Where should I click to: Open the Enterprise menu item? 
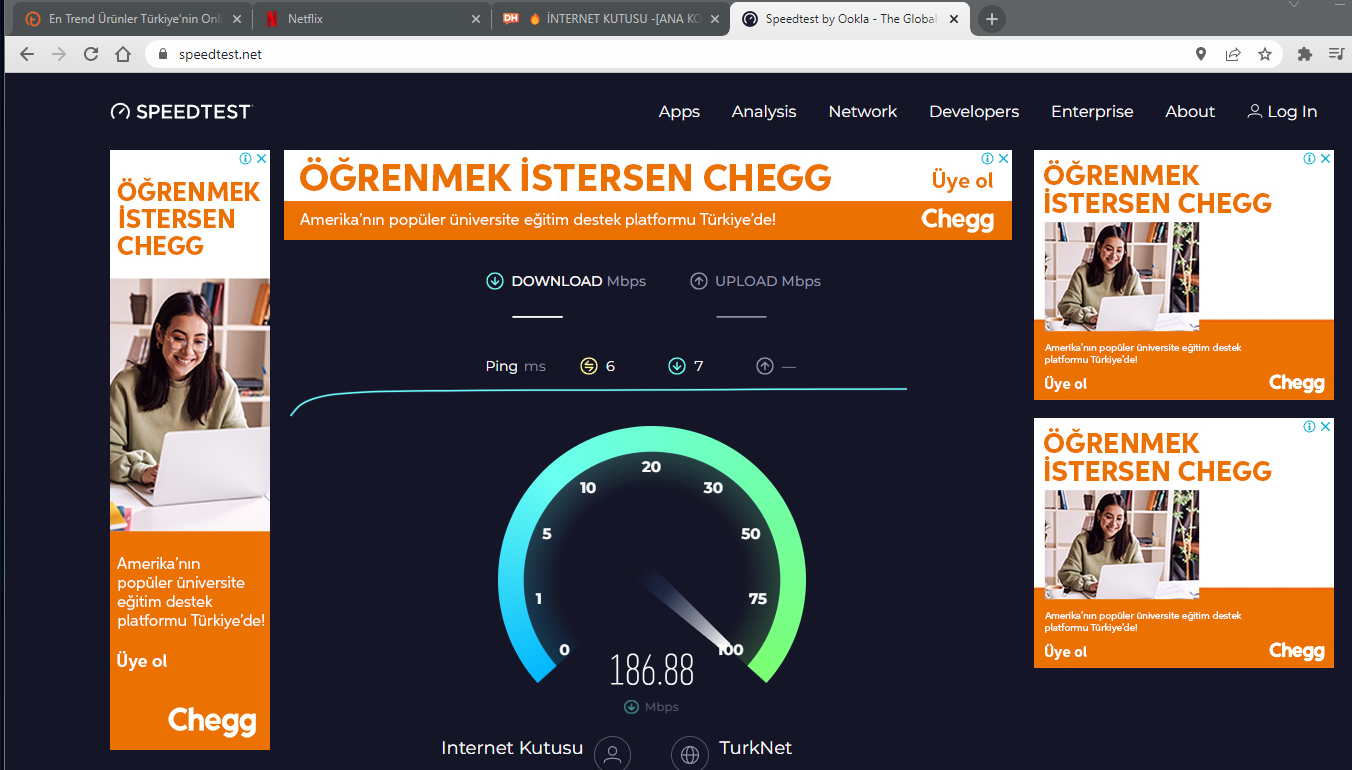point(1092,112)
